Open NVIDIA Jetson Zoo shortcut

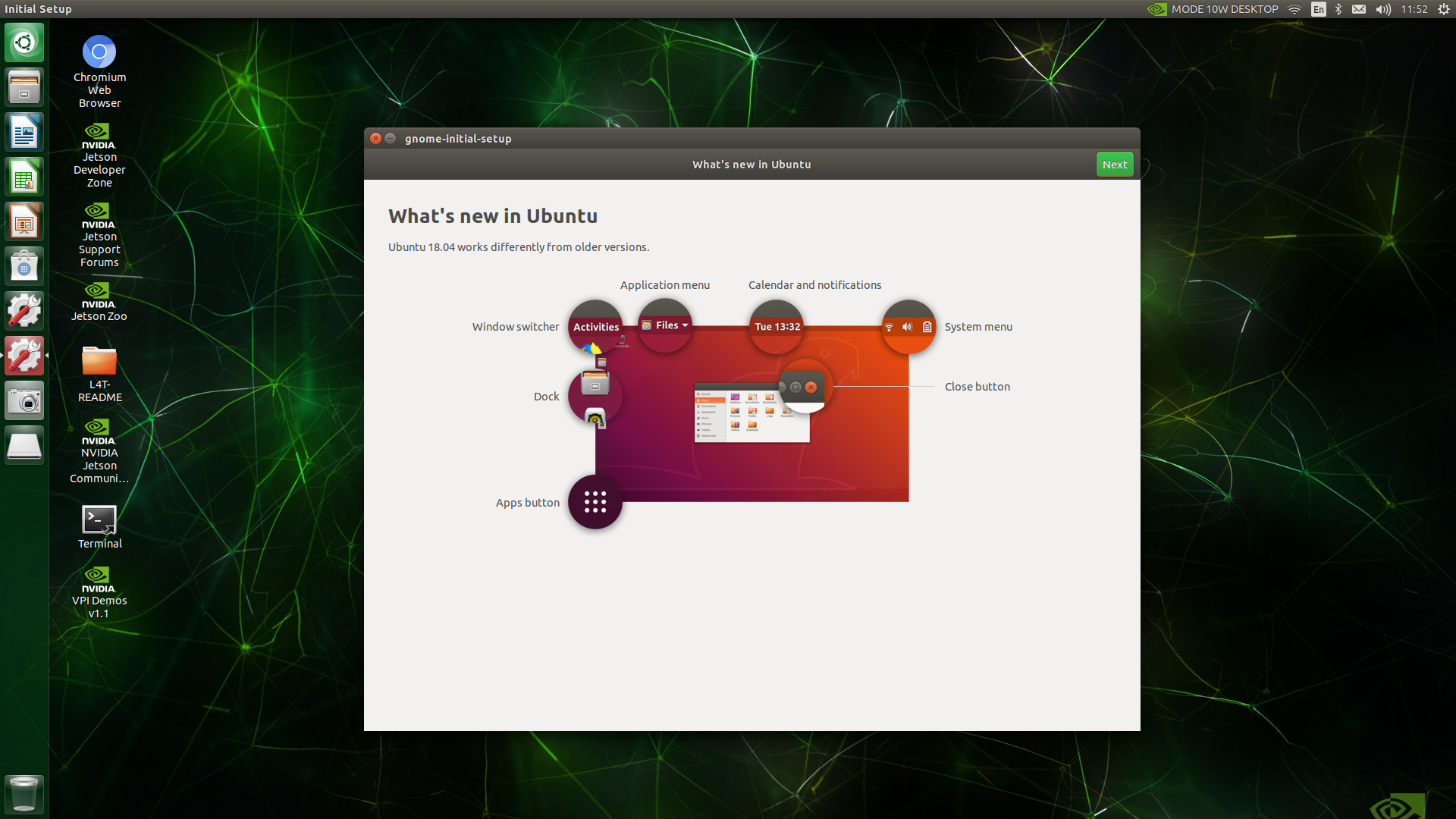[x=99, y=292]
